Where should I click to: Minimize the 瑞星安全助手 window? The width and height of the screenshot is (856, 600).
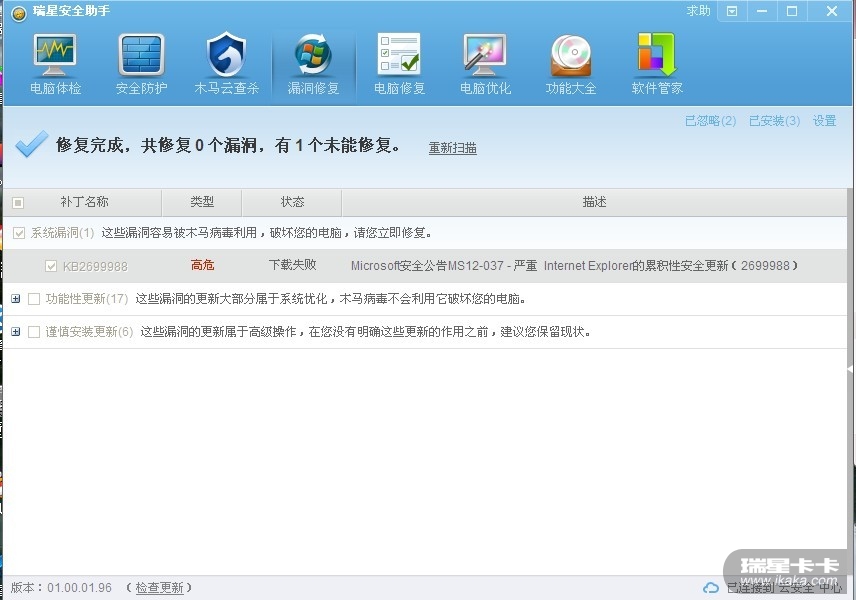762,11
